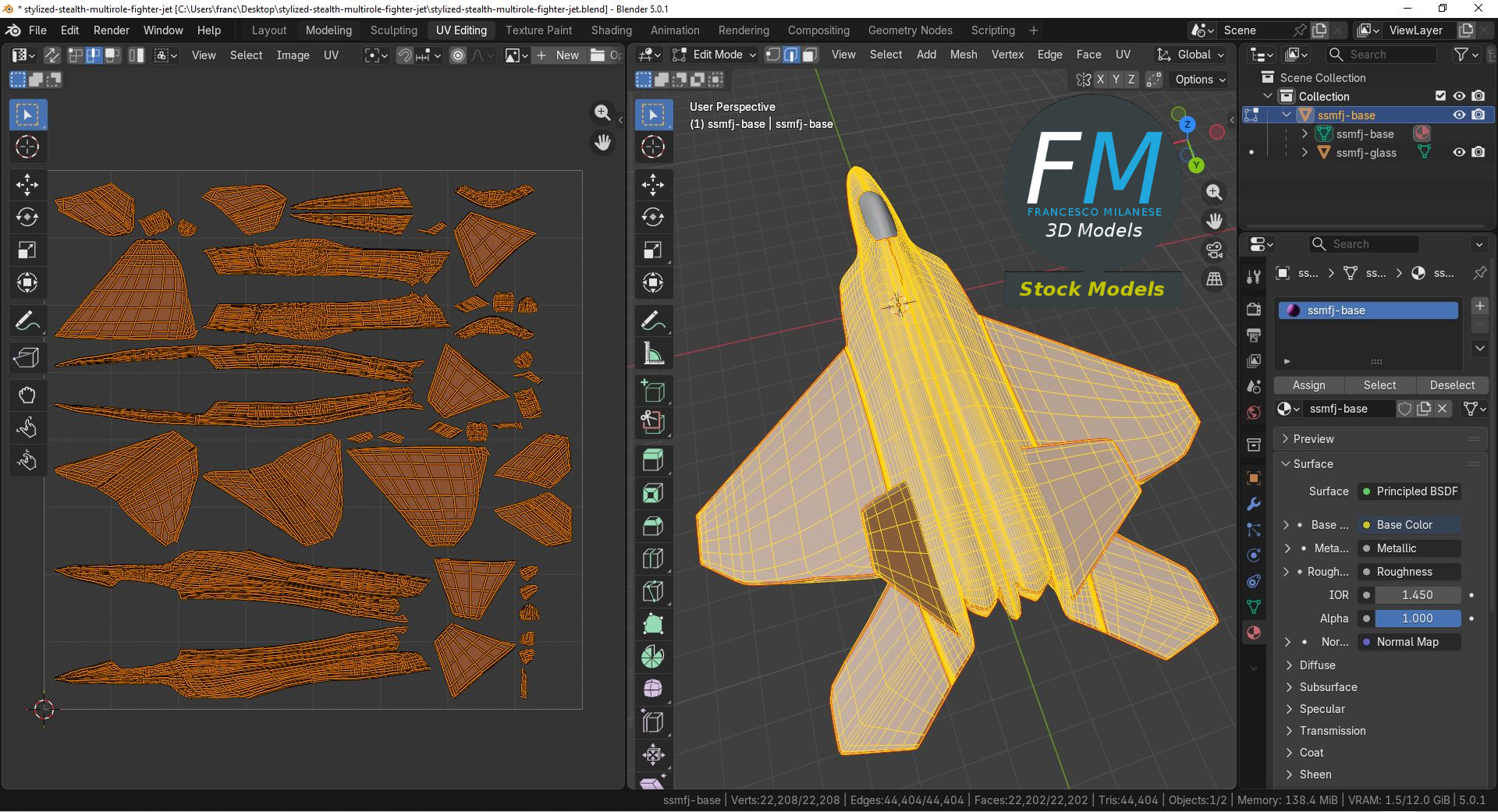1498x812 pixels.
Task: Hide ssmfj-glass object in viewport
Action: coord(1459,152)
